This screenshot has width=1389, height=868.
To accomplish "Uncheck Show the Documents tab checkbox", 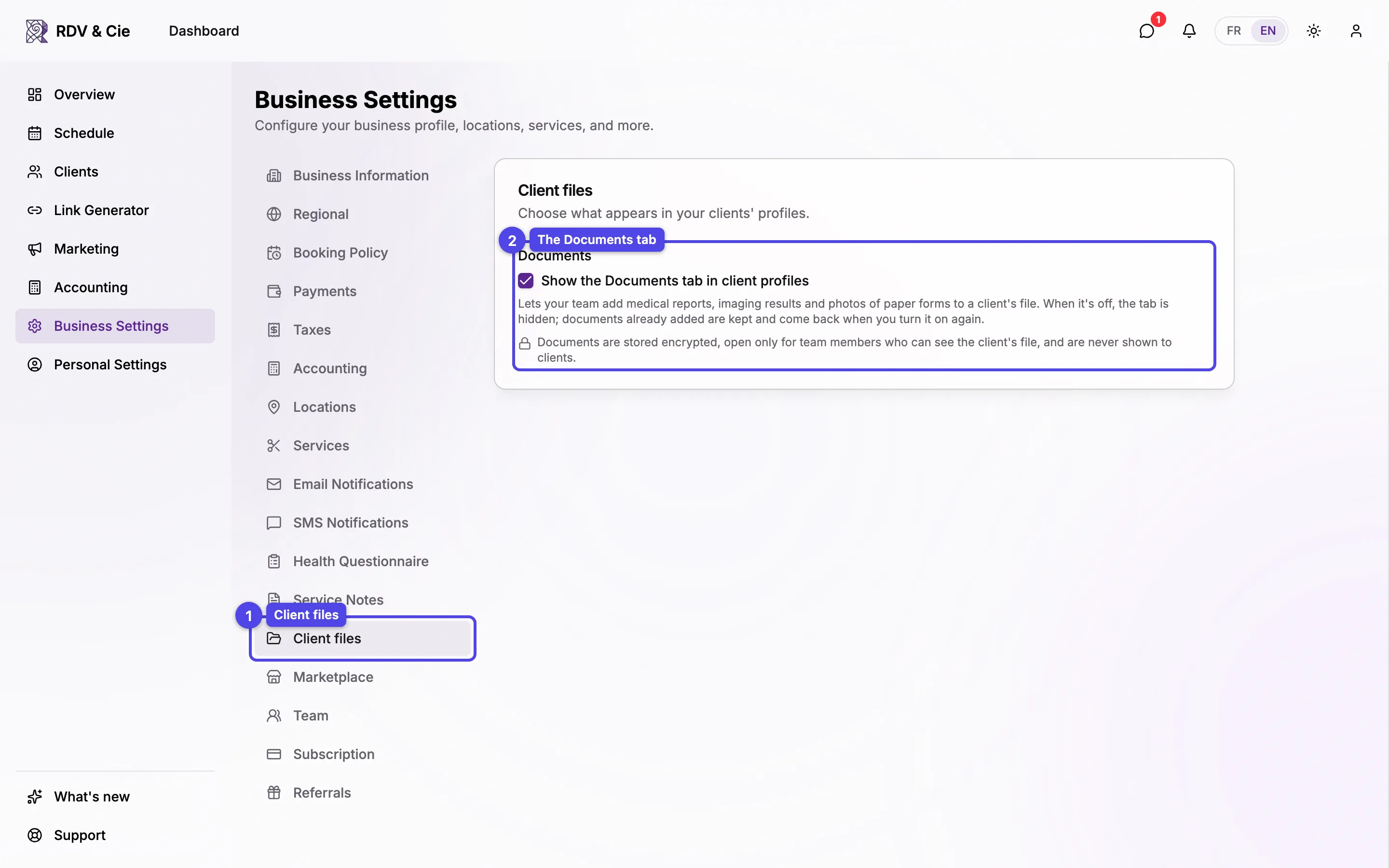I will pos(526,281).
